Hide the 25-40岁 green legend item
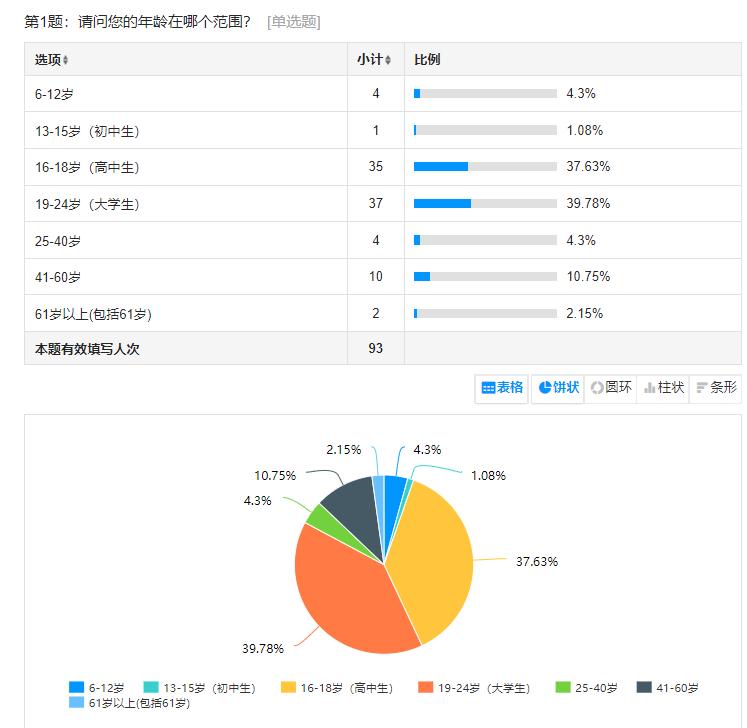747x728 pixels. pyautogui.click(x=563, y=688)
